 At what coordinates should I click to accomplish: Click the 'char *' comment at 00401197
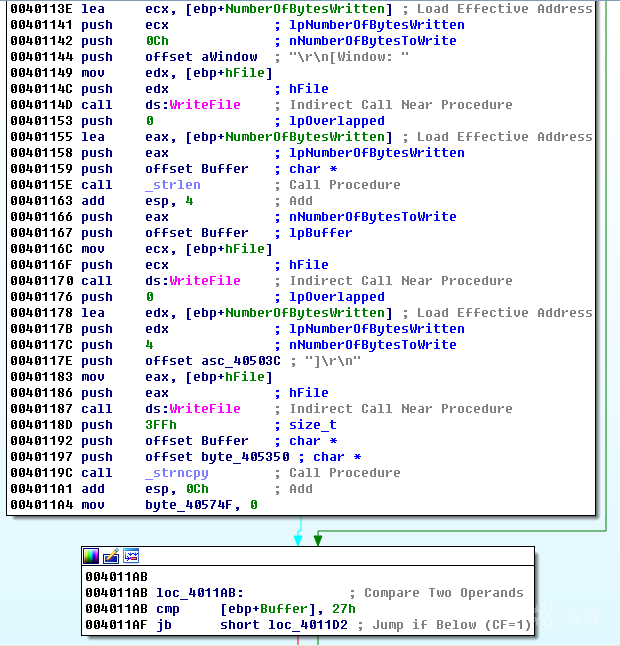(337, 457)
